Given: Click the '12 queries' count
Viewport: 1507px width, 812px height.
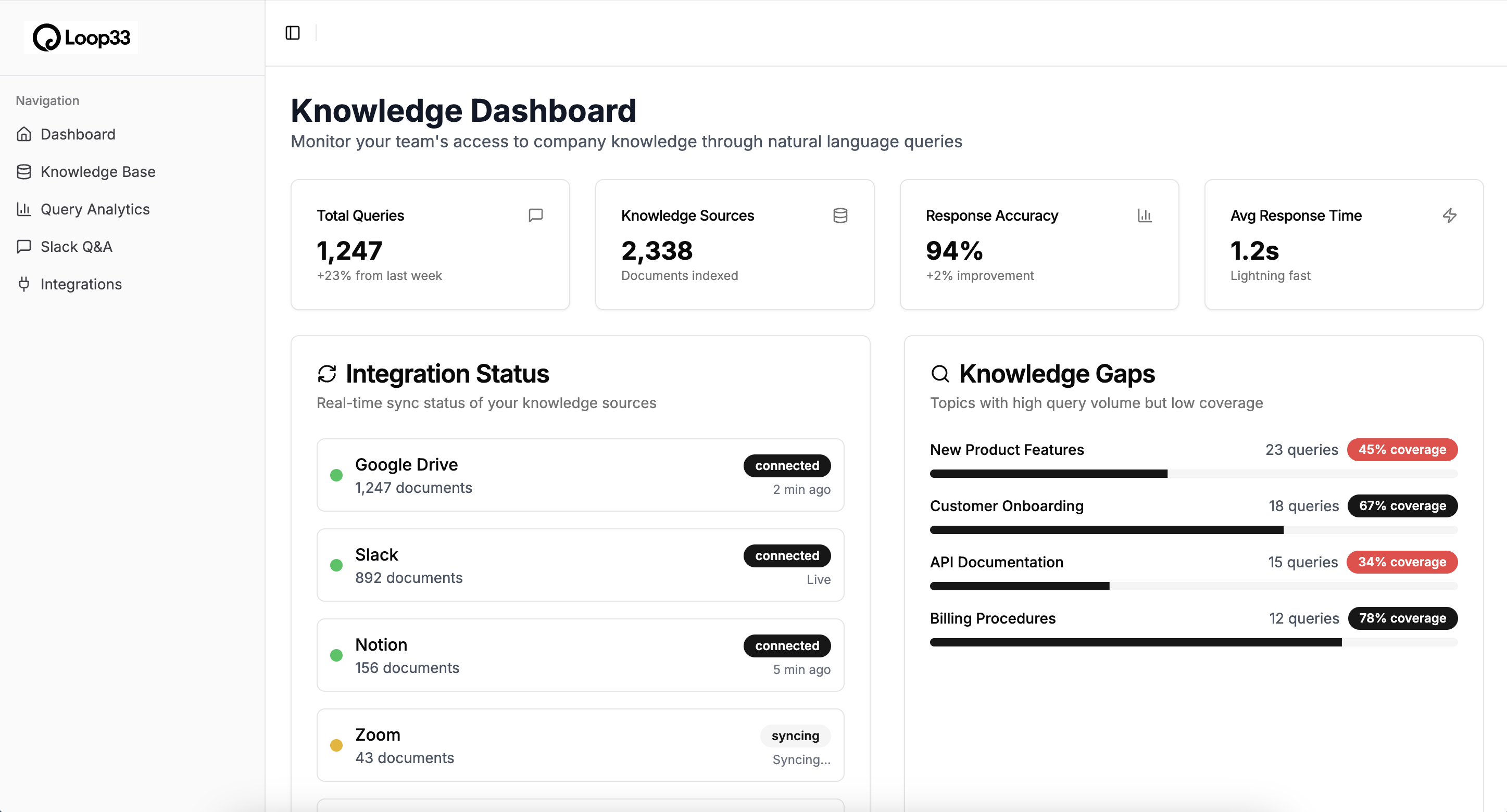Looking at the screenshot, I should [1304, 618].
